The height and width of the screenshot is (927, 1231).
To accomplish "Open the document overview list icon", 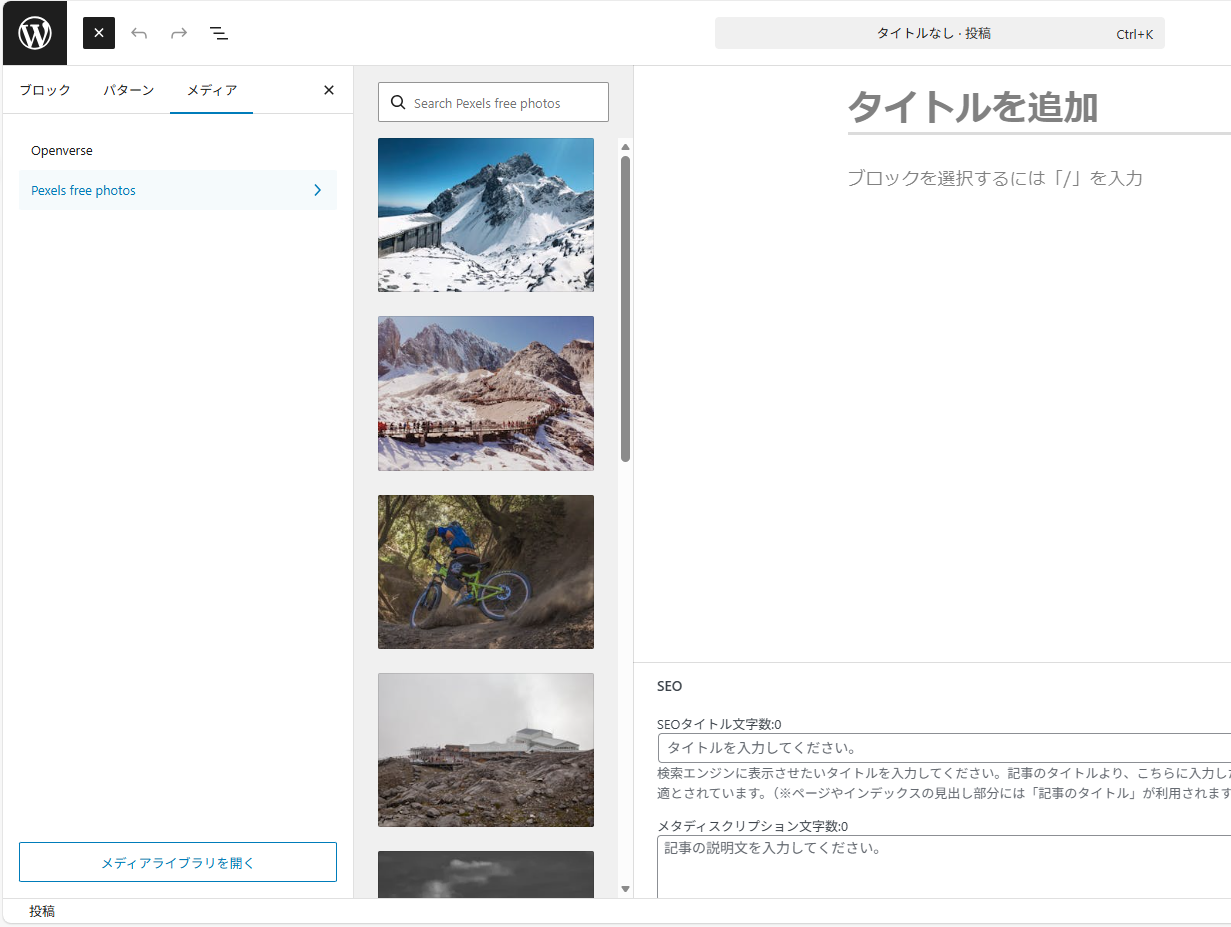I will 219,33.
